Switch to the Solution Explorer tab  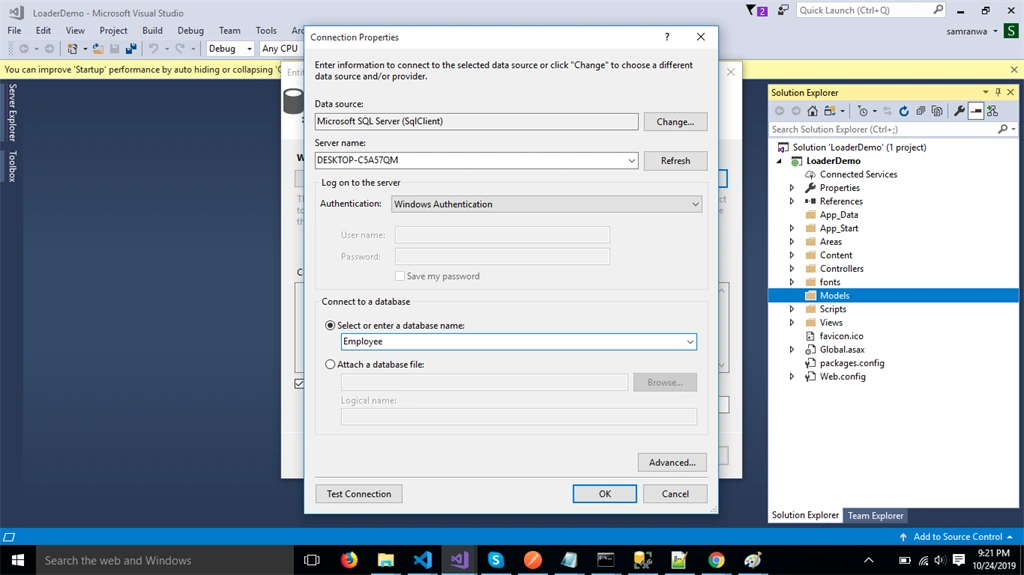tap(805, 515)
